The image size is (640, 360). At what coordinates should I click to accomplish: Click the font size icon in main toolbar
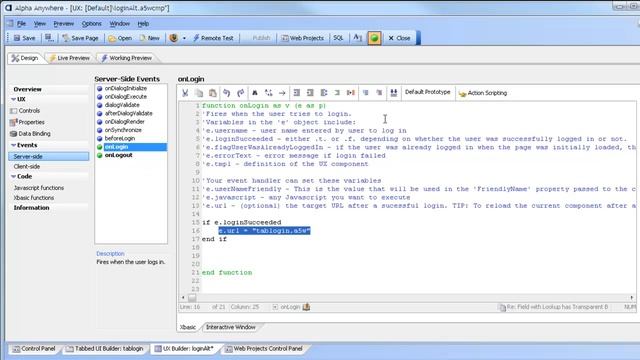pos(358,38)
